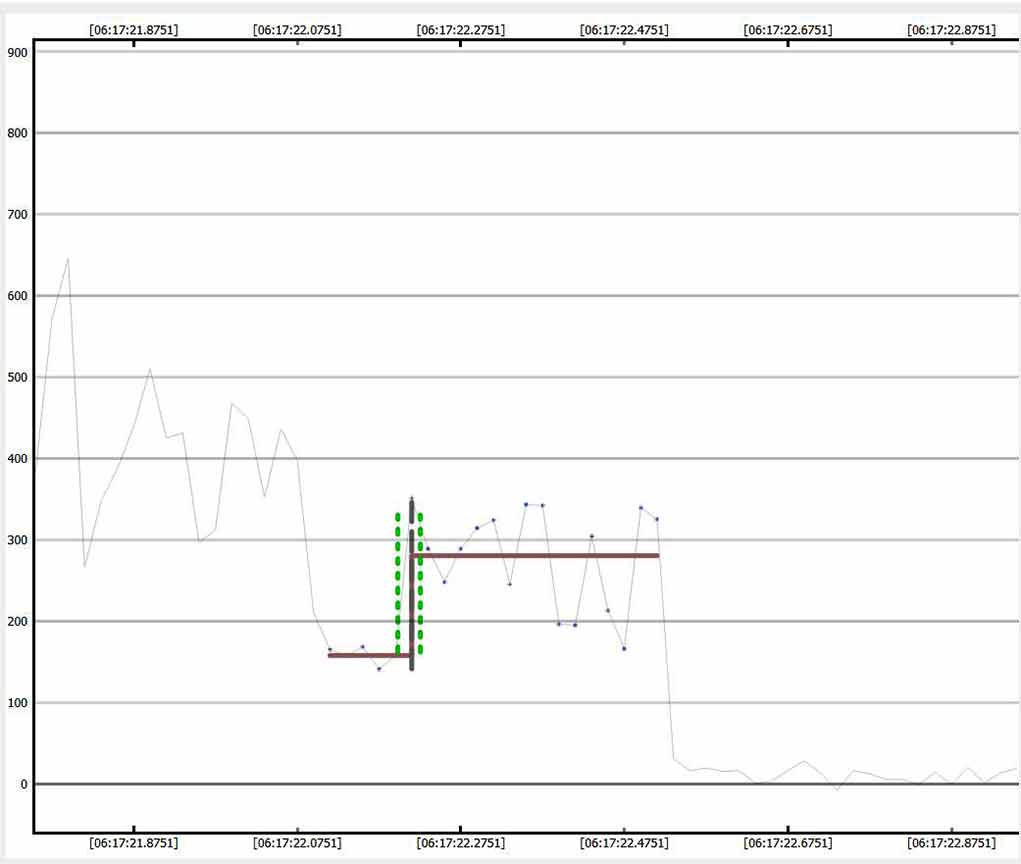Click bottom axis label 06:17:21.8751
Image resolution: width=1021 pixels, height=864 pixels.
134,843
